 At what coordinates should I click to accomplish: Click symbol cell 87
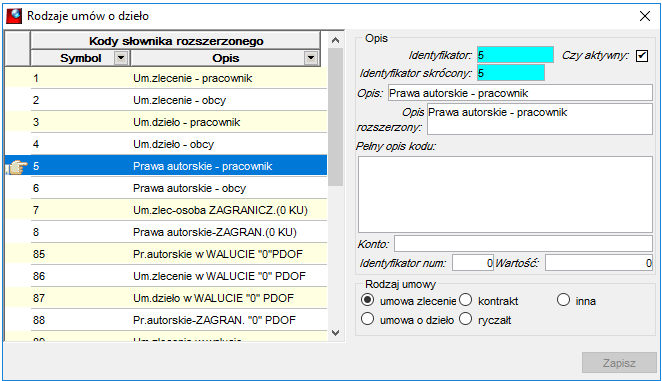[x=80, y=298]
